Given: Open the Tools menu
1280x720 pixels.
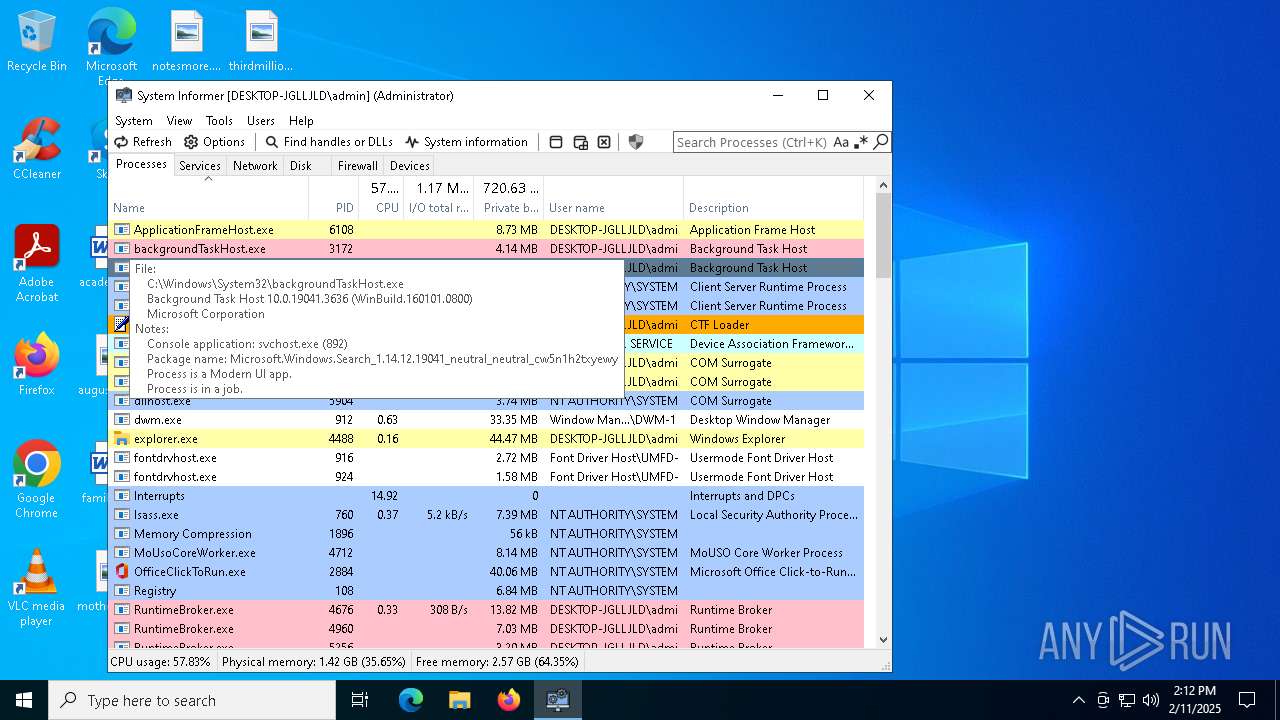Looking at the screenshot, I should 219,120.
